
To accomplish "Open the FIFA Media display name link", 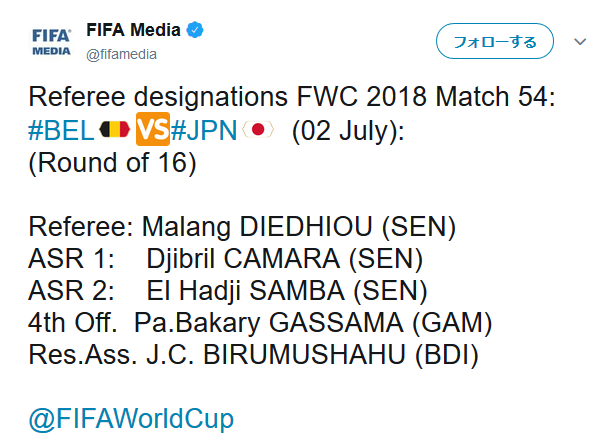I will [x=133, y=30].
